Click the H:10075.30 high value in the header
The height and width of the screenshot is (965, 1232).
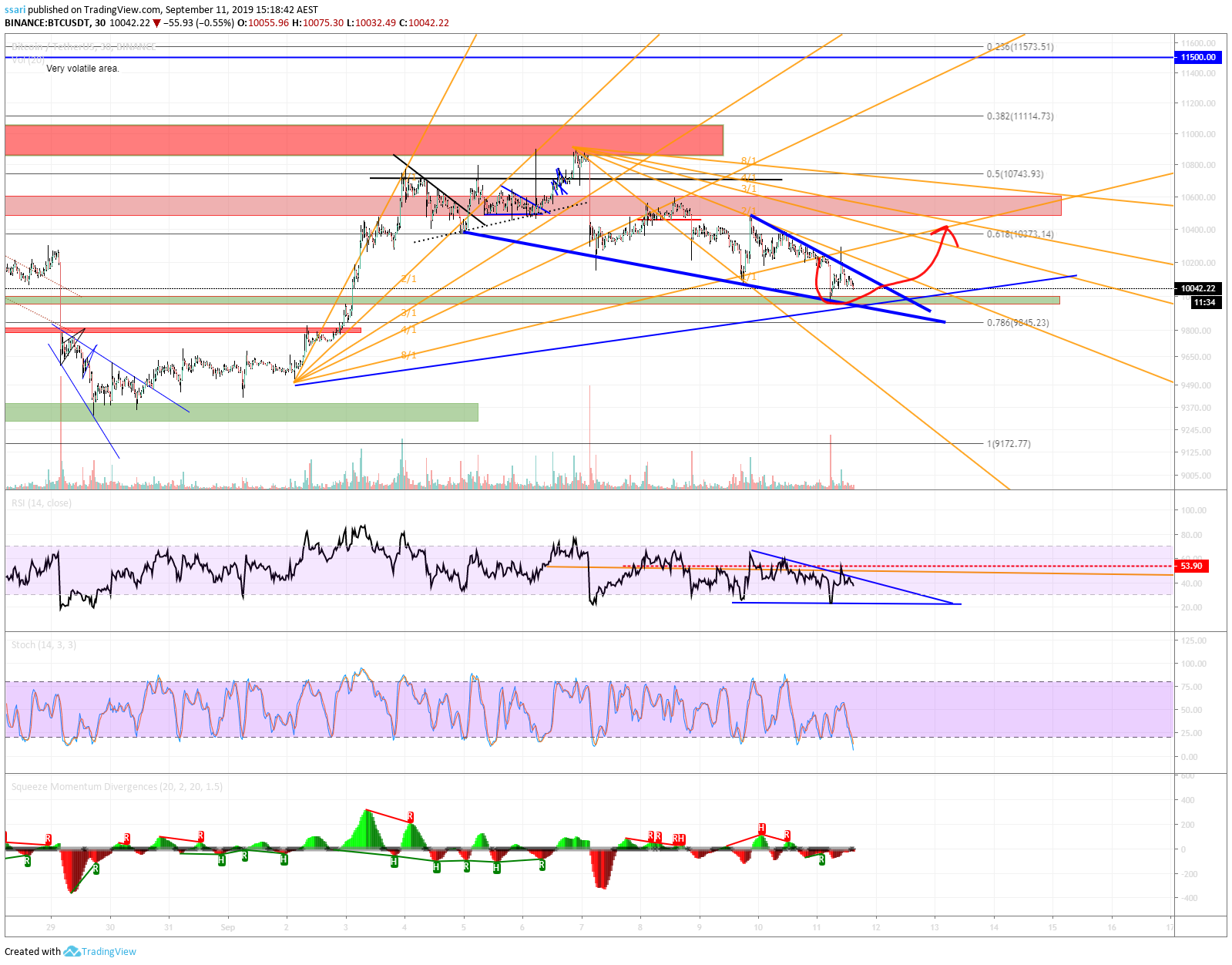pyautogui.click(x=317, y=22)
